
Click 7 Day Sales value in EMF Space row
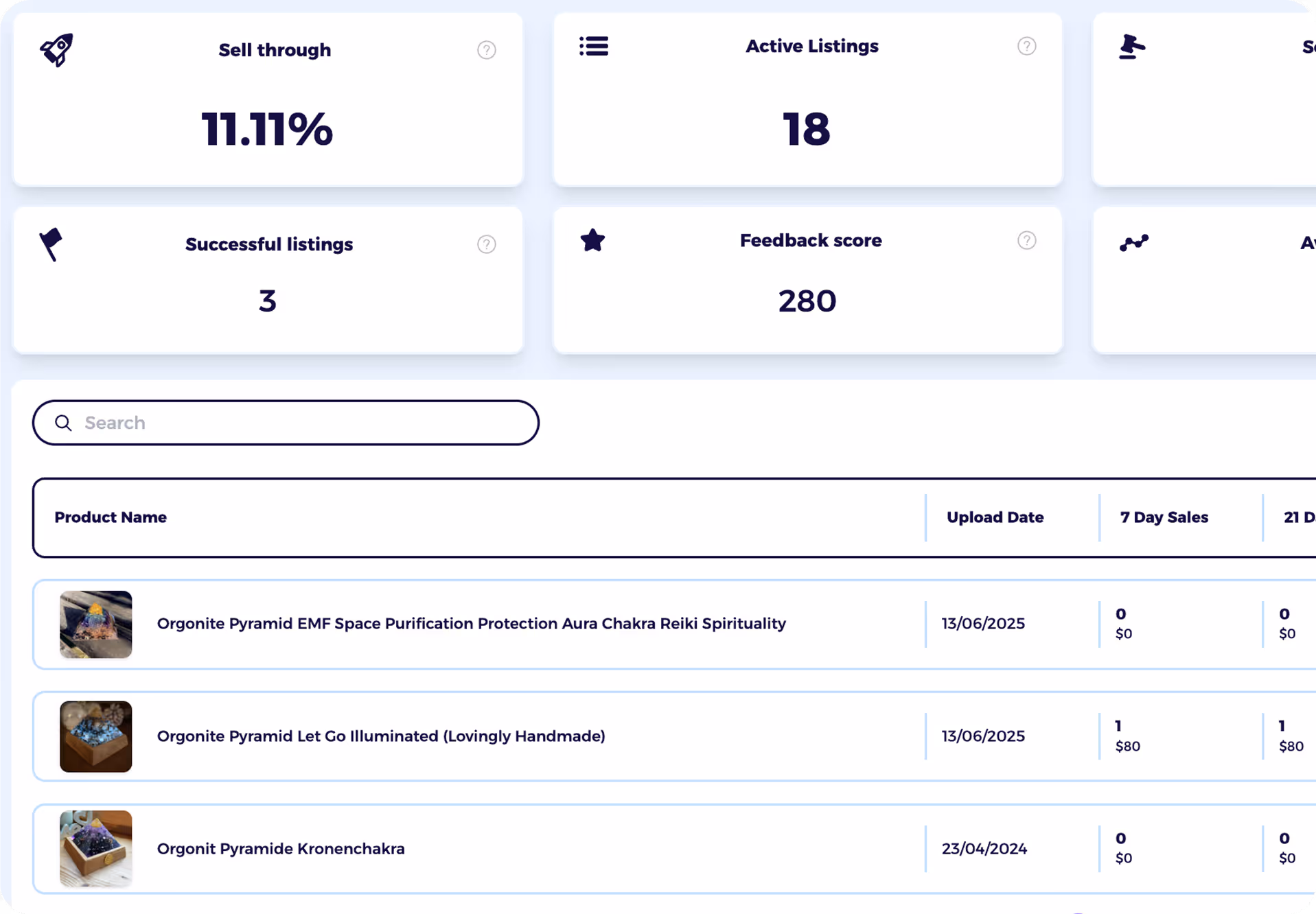pyautogui.click(x=1123, y=623)
